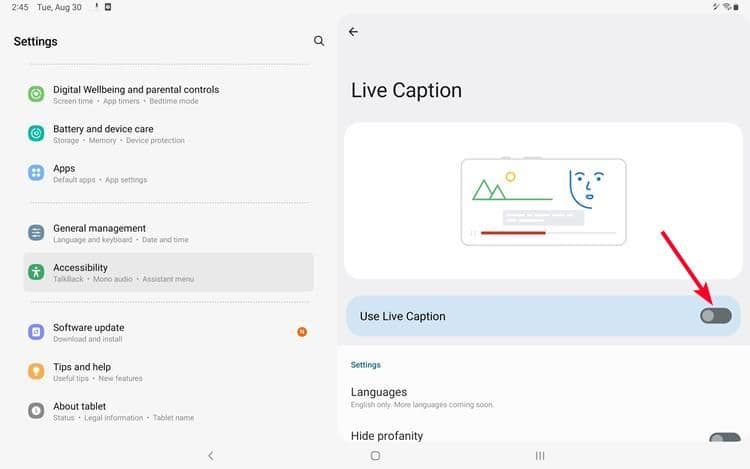Viewport: 750px width, 469px height.
Task: Tap the Digital Wellbeing green icon
Action: click(x=36, y=94)
